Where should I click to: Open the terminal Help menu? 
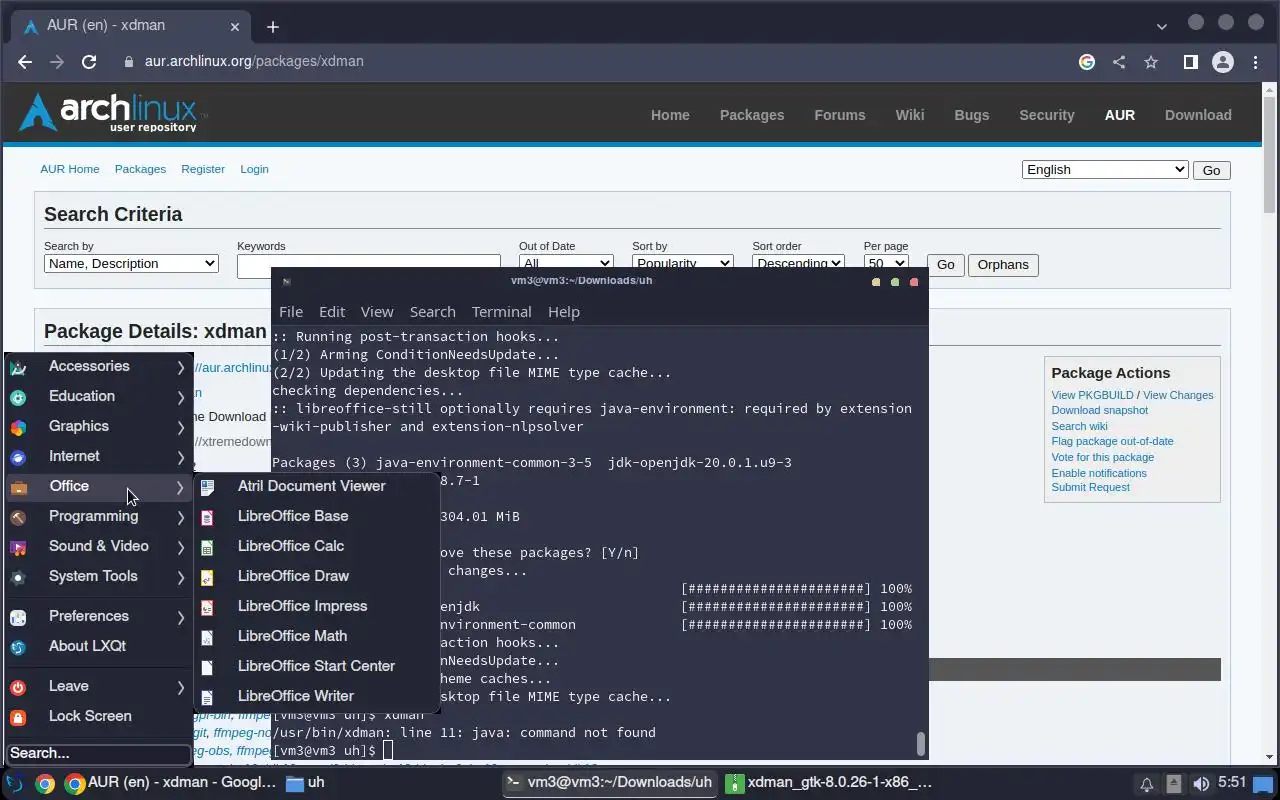pyautogui.click(x=563, y=312)
